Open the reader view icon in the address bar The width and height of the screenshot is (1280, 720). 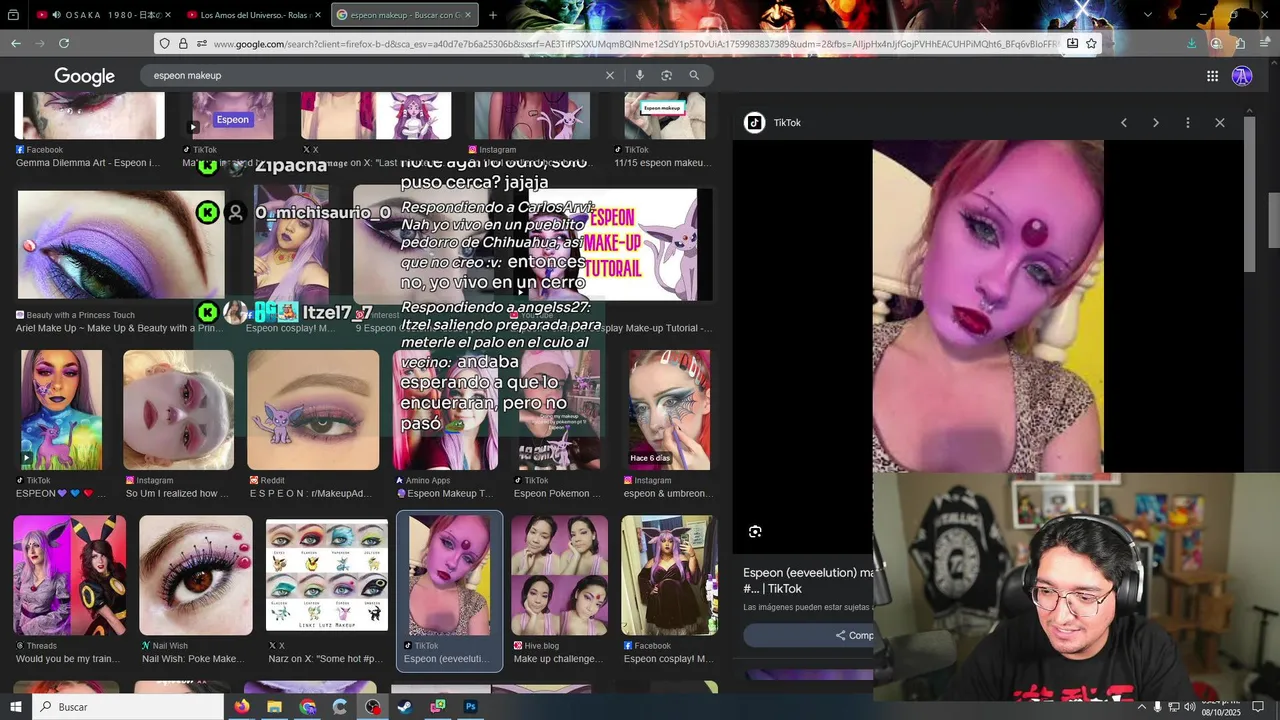coord(1072,43)
